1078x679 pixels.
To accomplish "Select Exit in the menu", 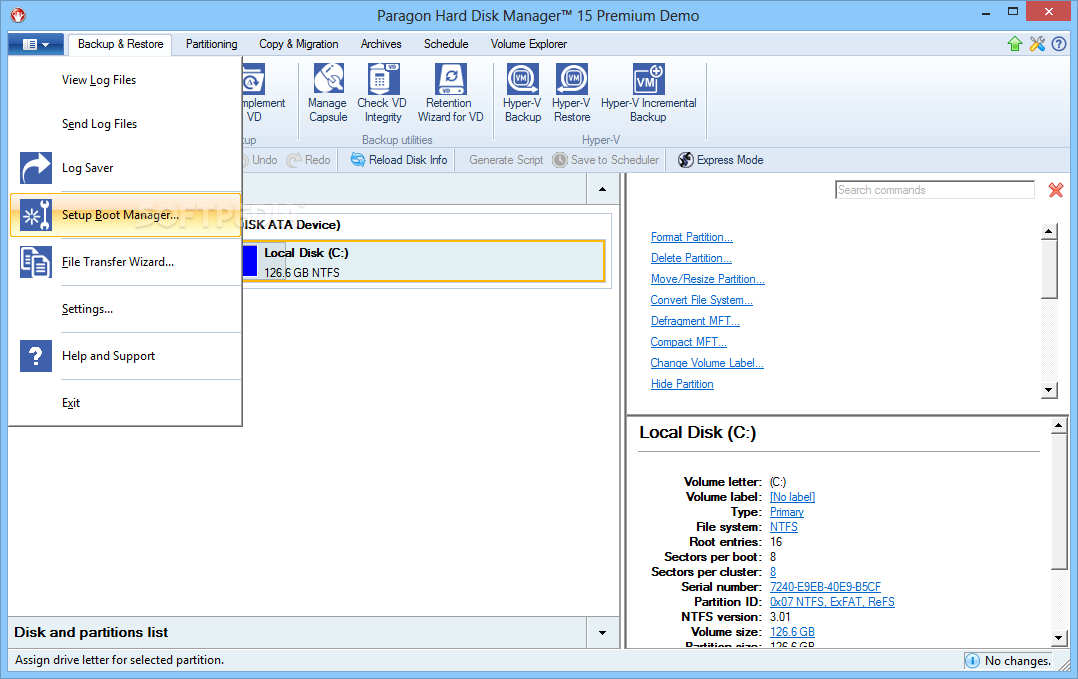I will coord(125,403).
